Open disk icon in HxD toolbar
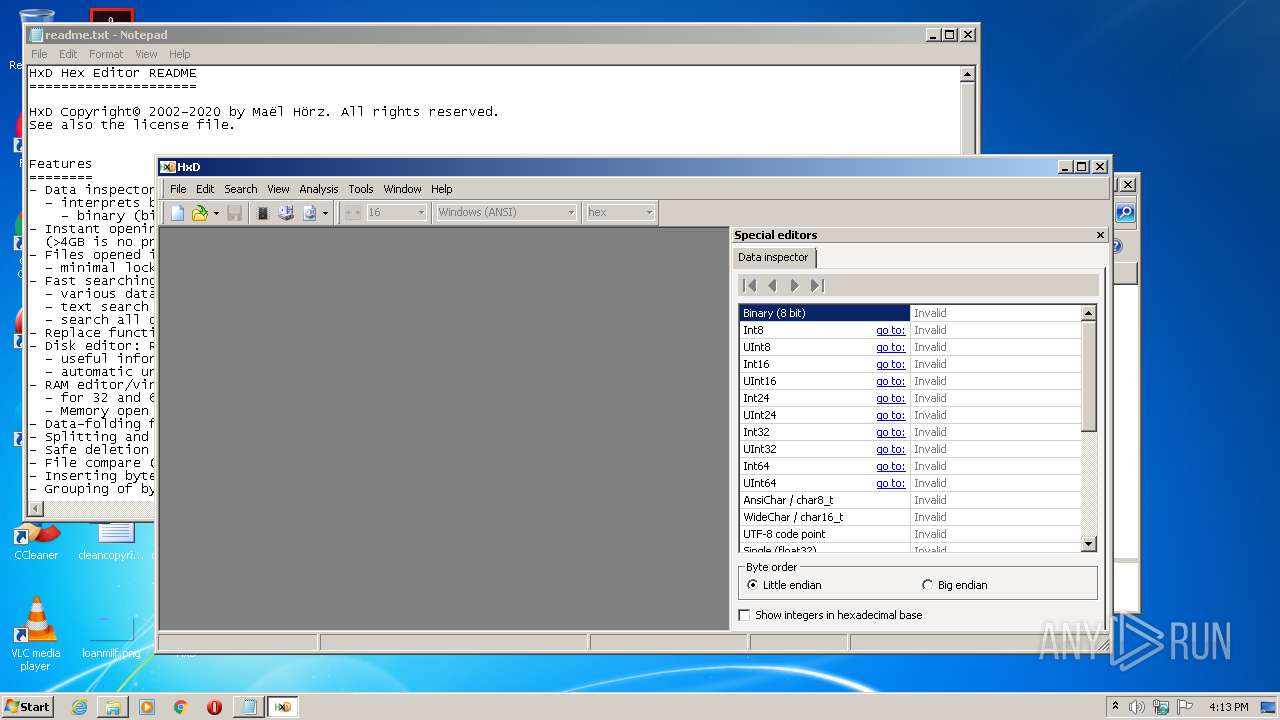The width and height of the screenshot is (1280, 720). click(x=286, y=213)
